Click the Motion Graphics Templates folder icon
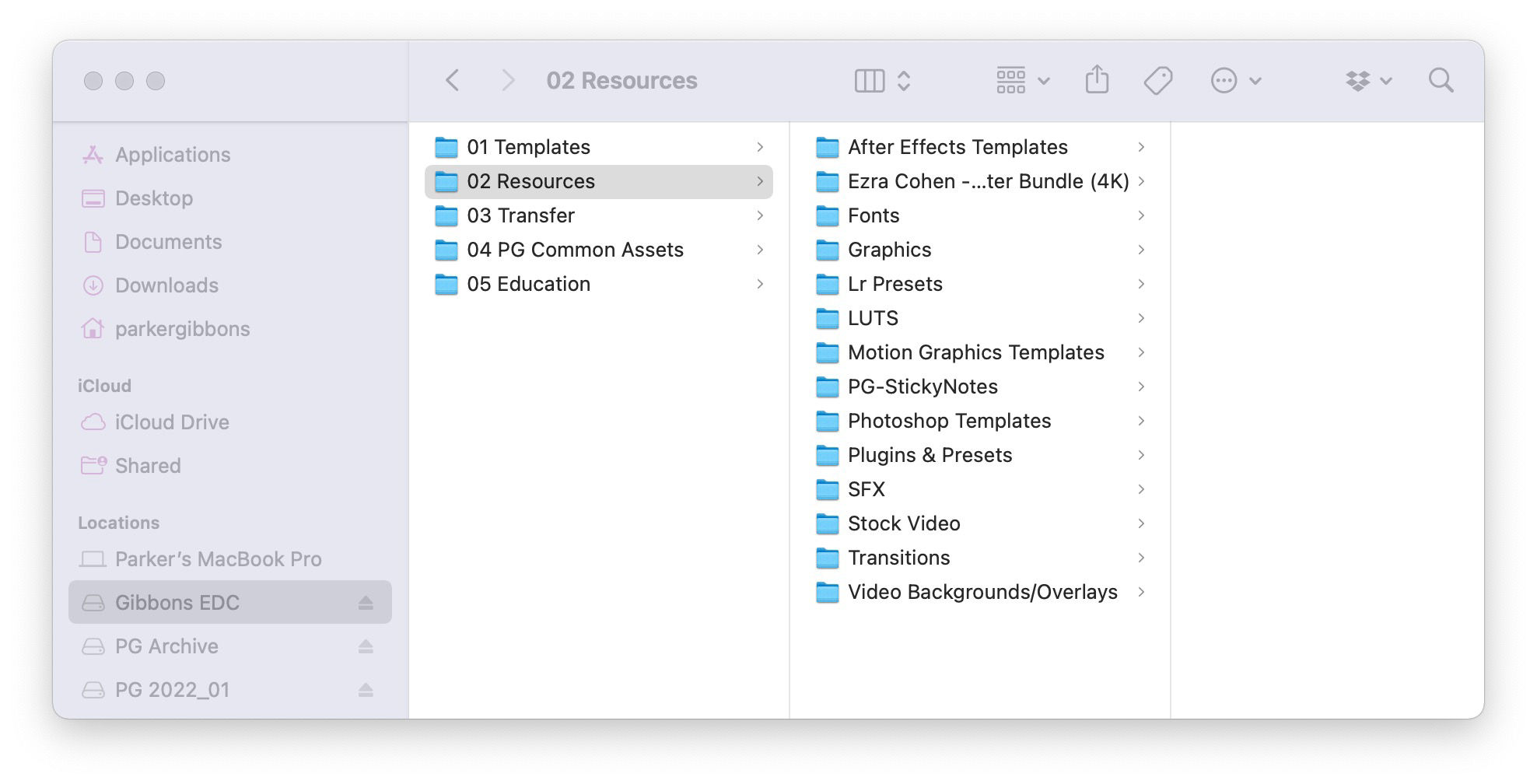1537x784 pixels. pyautogui.click(x=827, y=352)
